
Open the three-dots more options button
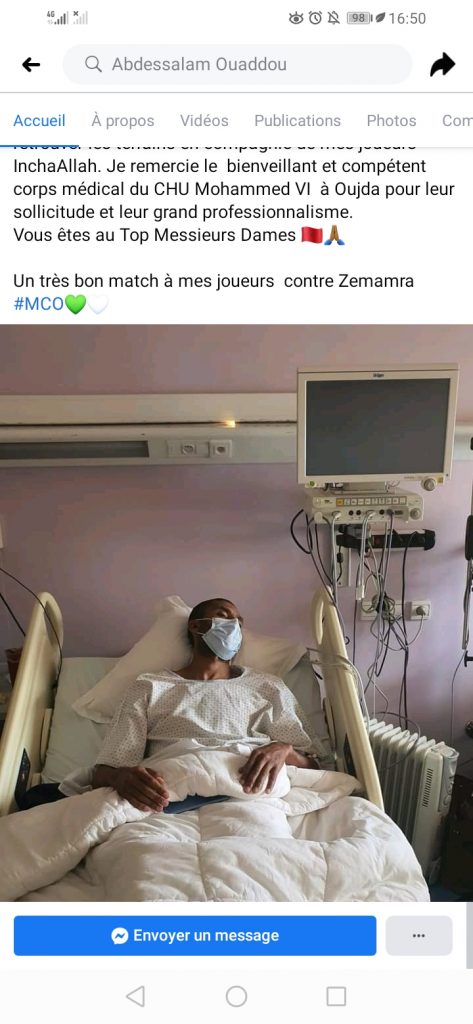pyautogui.click(x=419, y=935)
